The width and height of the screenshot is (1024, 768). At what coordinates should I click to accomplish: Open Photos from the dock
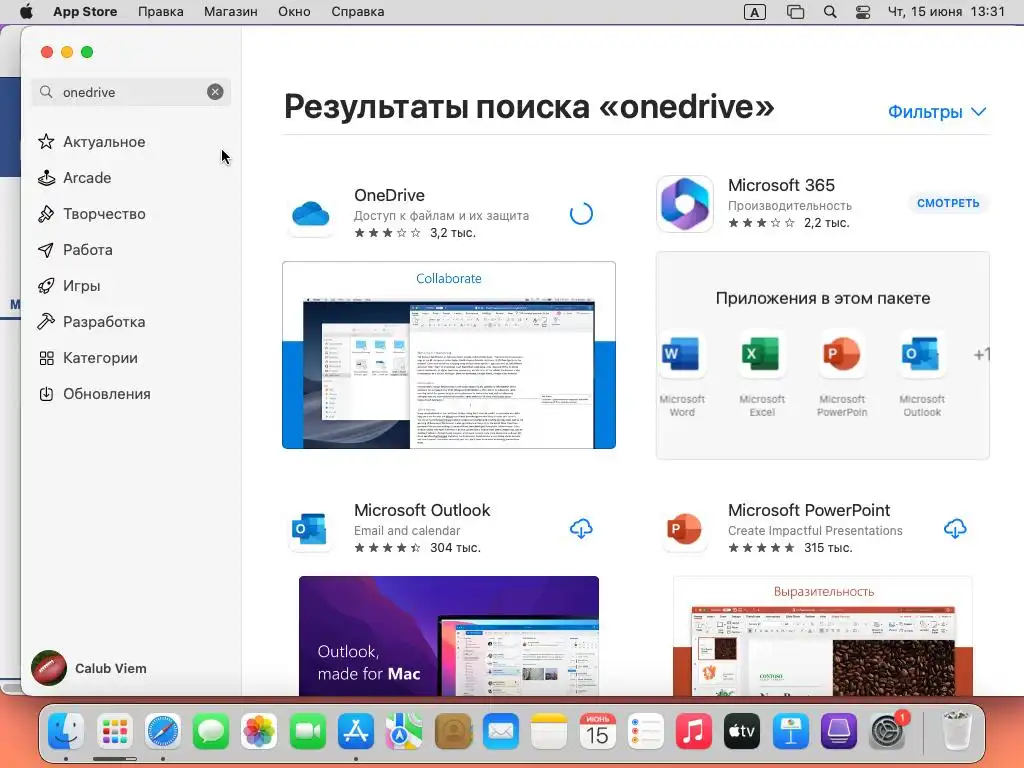coord(259,731)
